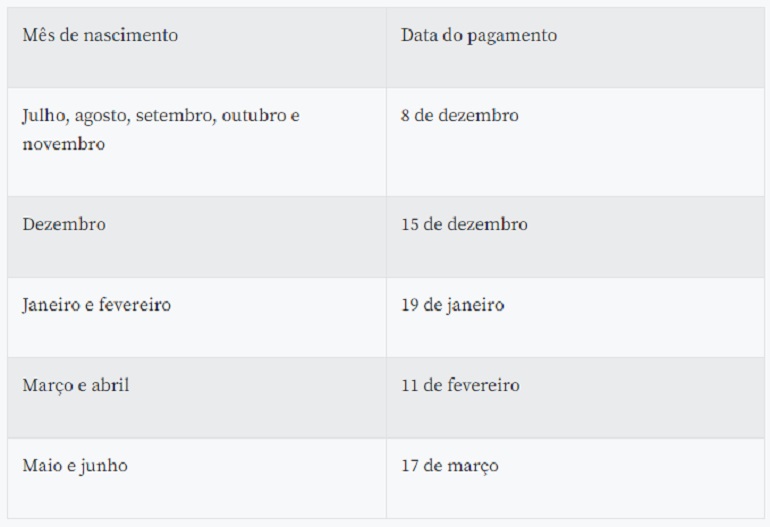
Task: Select the '11 de fevereiro' cell
Action: [575, 398]
